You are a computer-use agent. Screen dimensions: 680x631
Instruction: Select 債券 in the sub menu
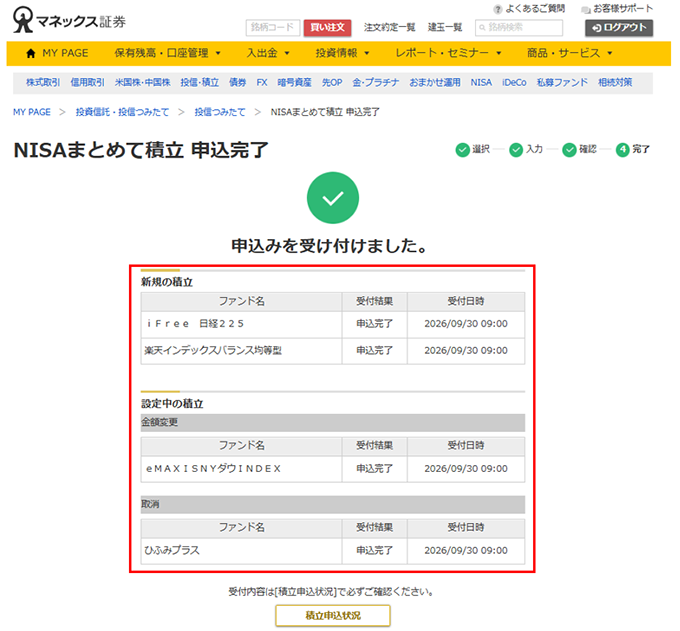coord(238,82)
